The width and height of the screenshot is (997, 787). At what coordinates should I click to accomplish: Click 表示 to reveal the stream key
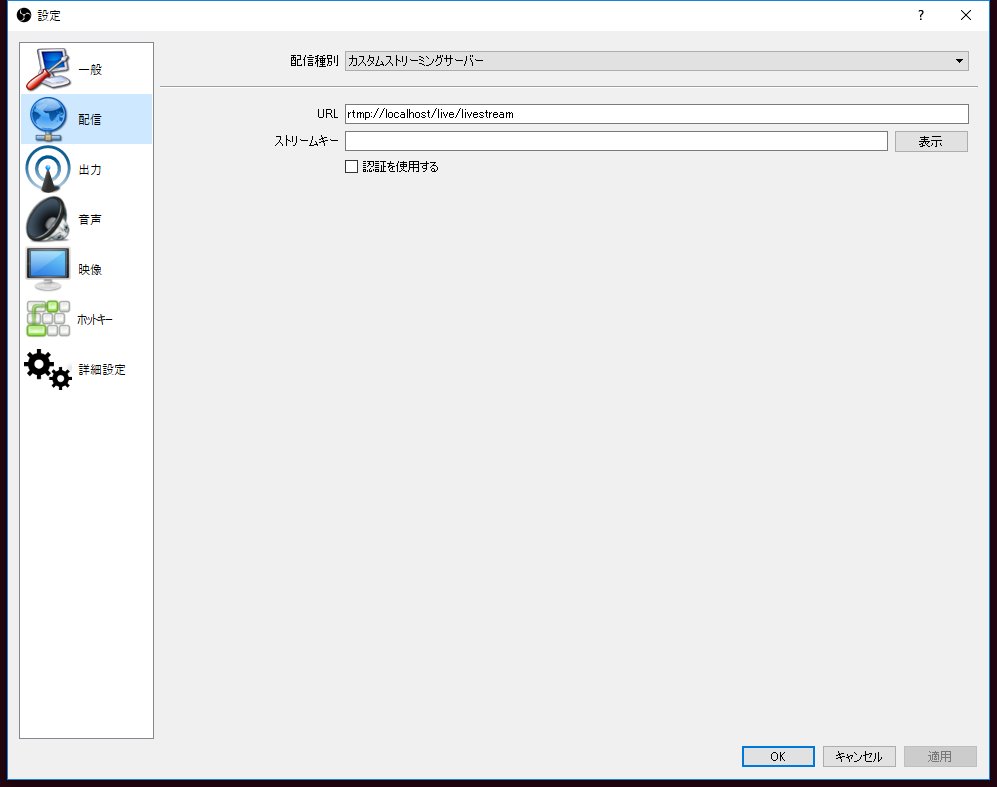tap(931, 140)
